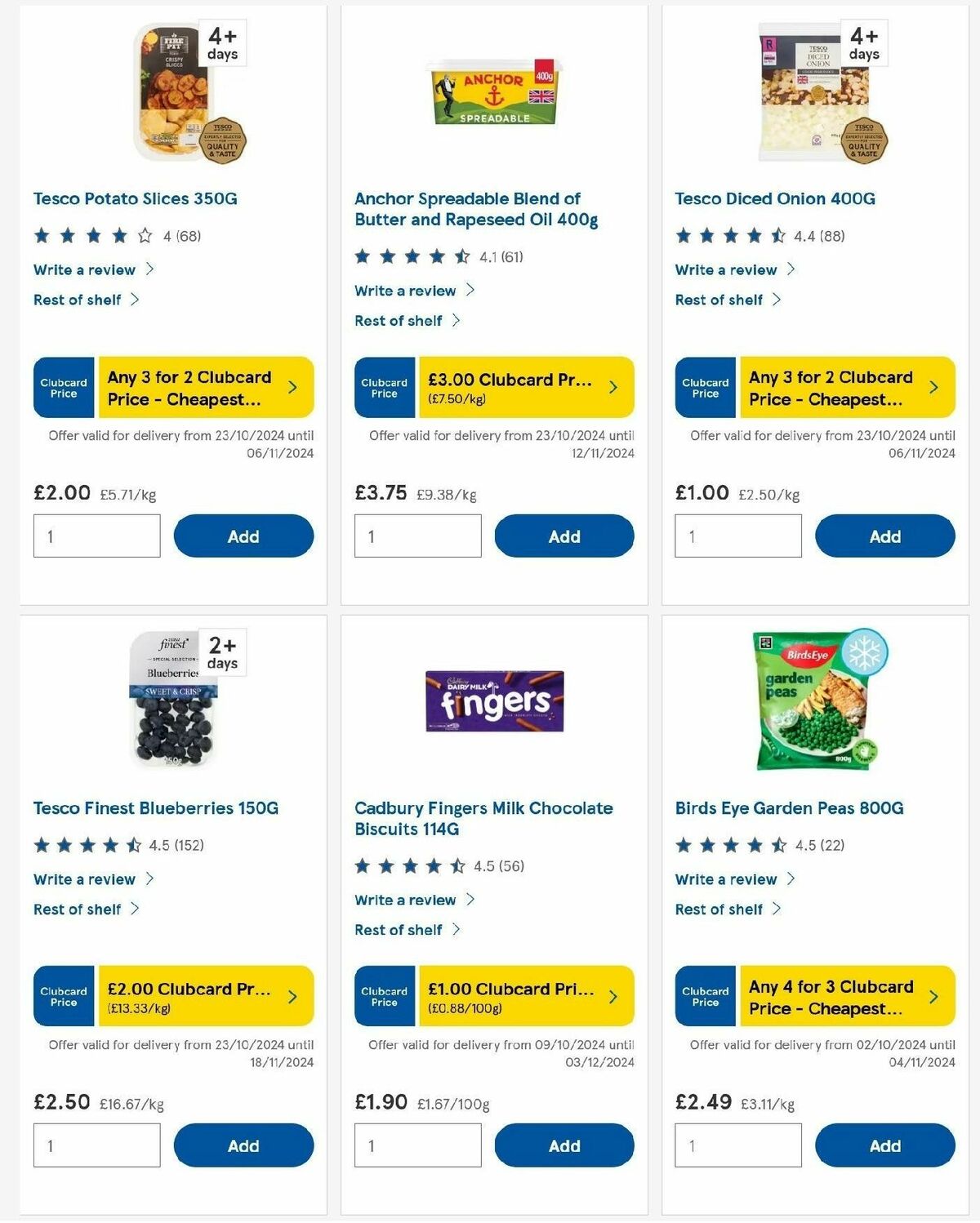Image resolution: width=980 pixels, height=1223 pixels.
Task: Add Birds Eye Garden Peas to the basket
Action: click(x=884, y=1145)
